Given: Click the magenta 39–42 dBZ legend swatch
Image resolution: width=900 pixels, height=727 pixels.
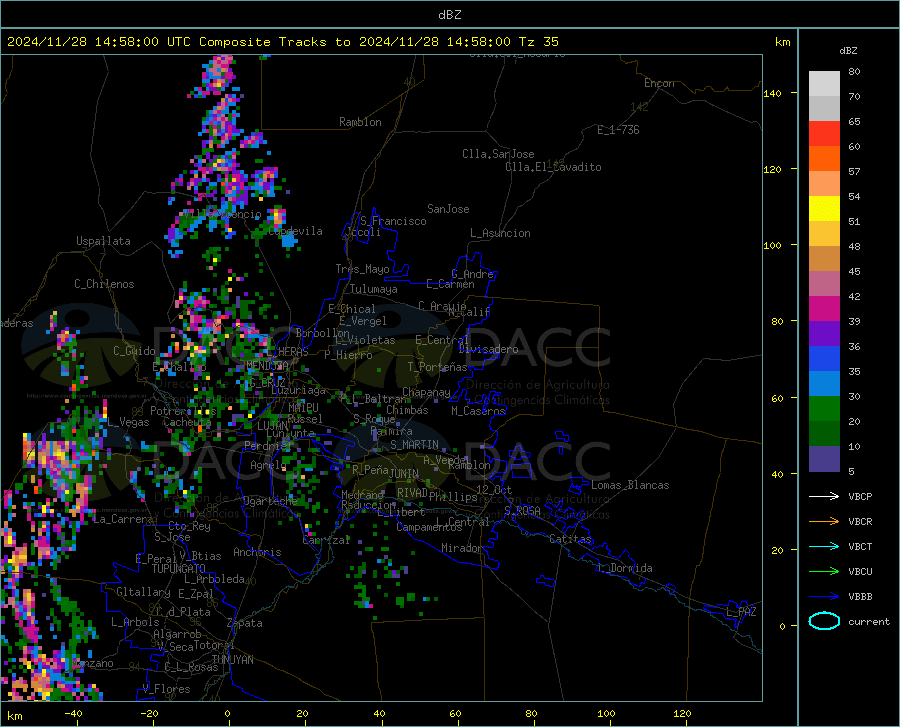Looking at the screenshot, I should click(824, 309).
